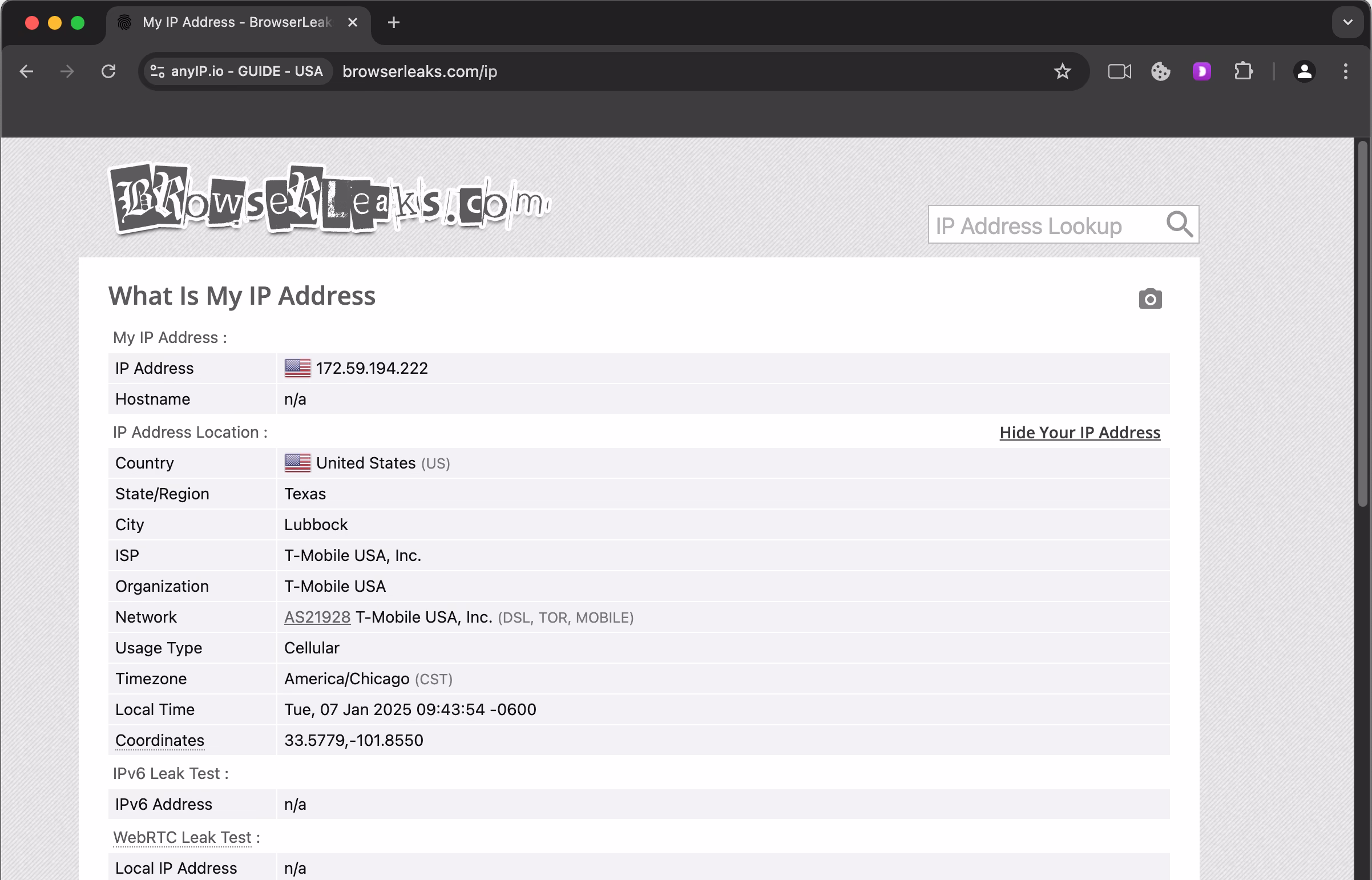Click the United States (US) country value

click(383, 463)
